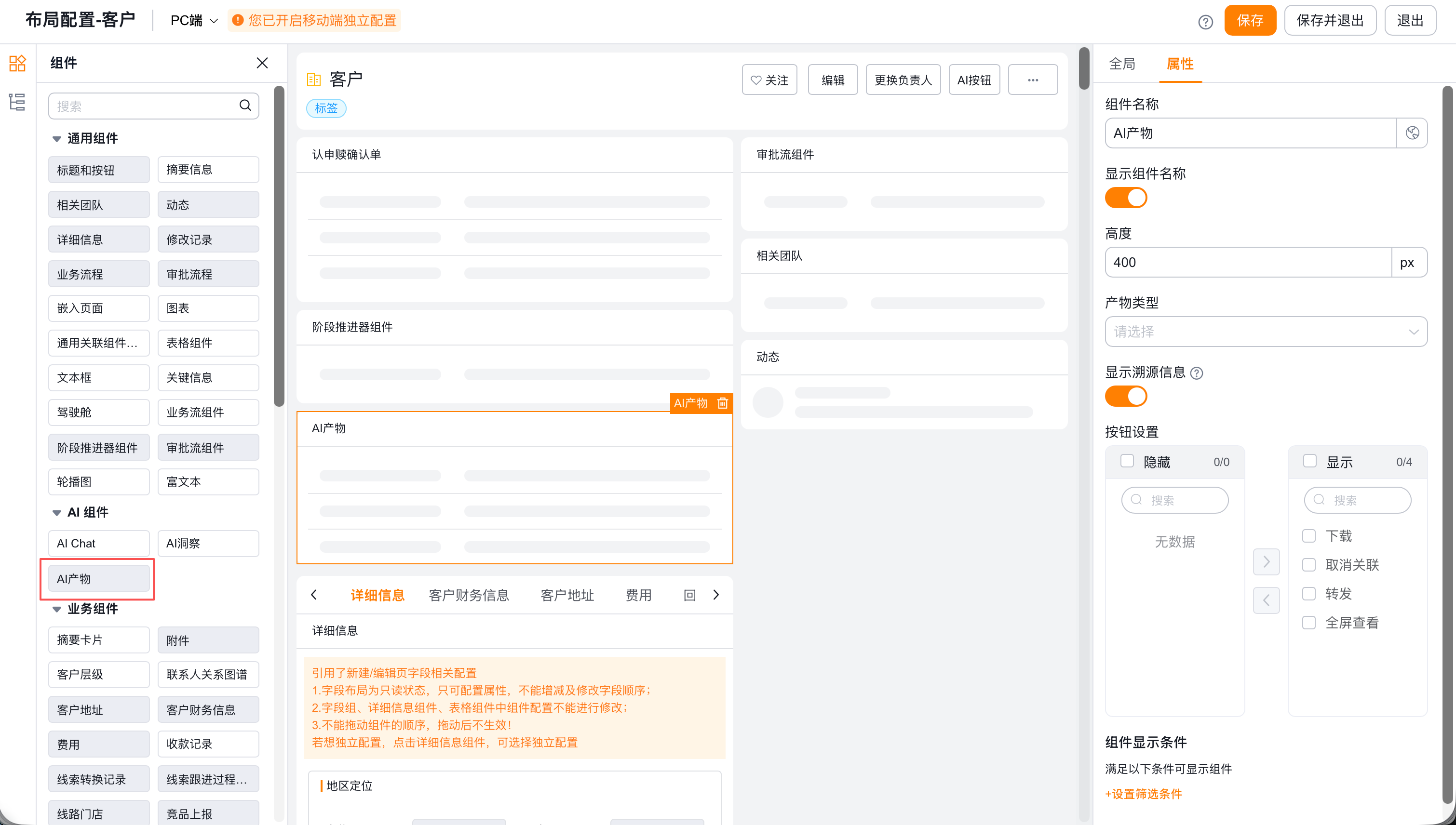Select the AI洞察 component
This screenshot has width=1456, height=825.
click(208, 544)
